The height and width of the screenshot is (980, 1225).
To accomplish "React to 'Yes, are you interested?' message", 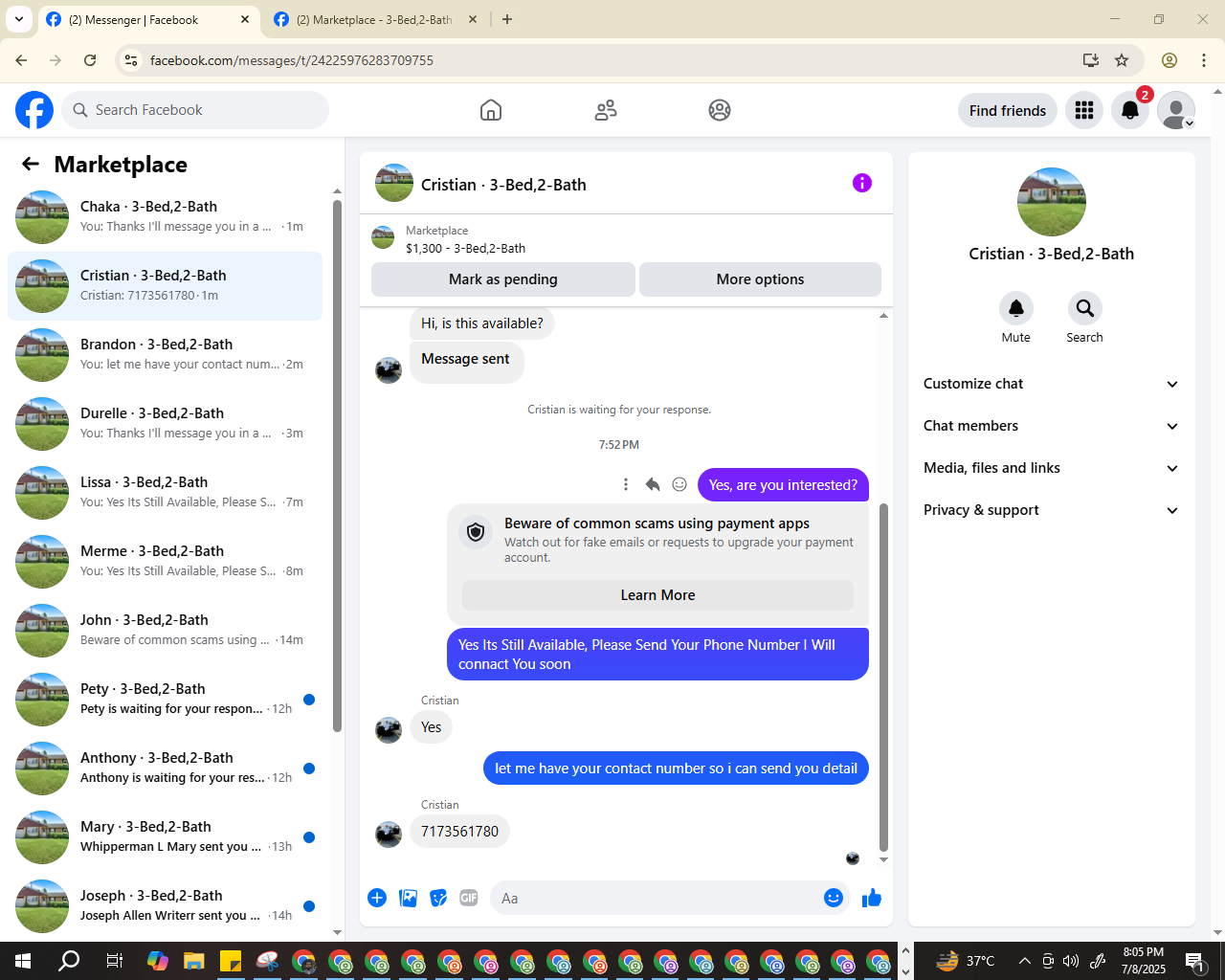I will (679, 484).
